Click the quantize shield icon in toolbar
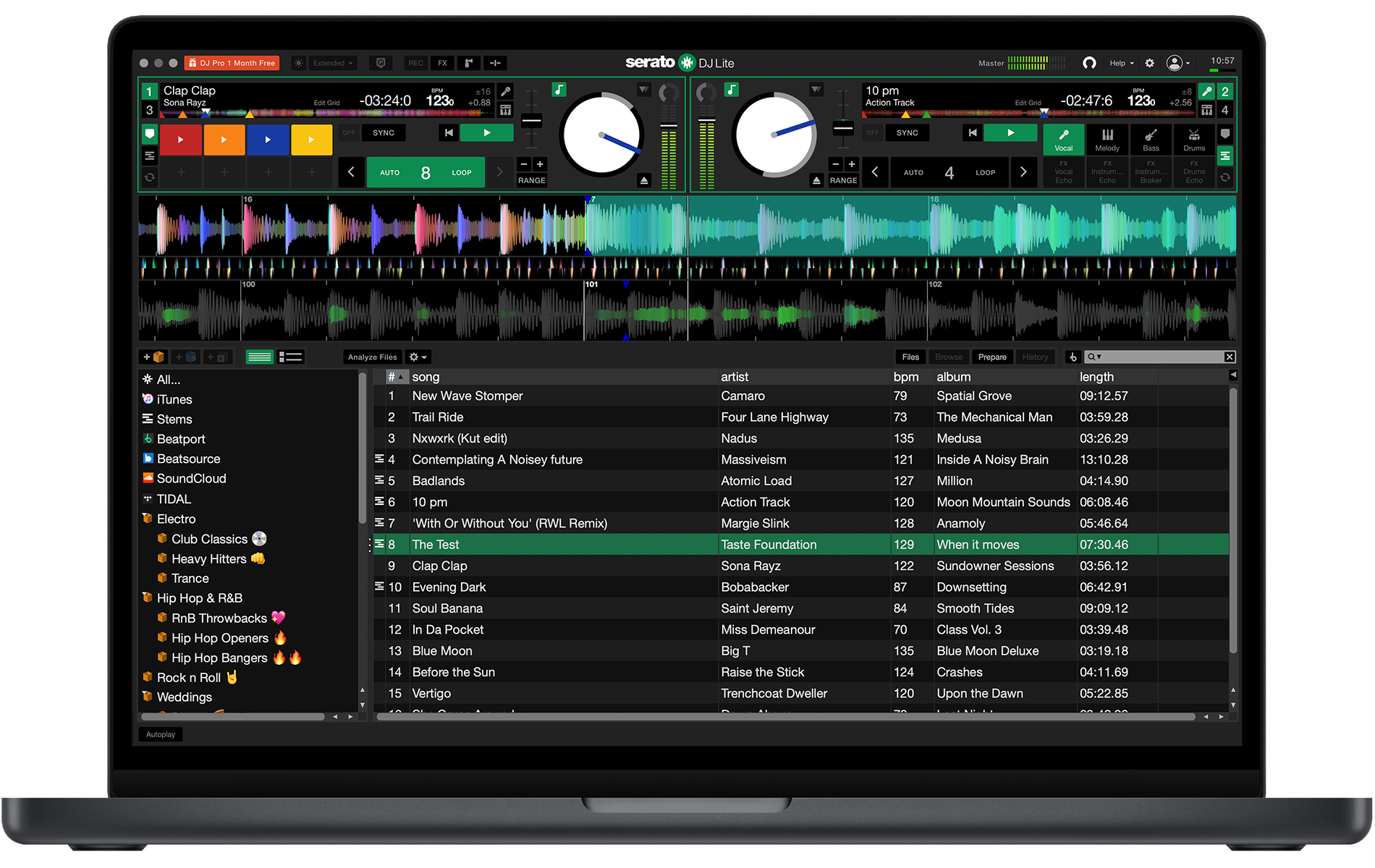 click(381, 63)
